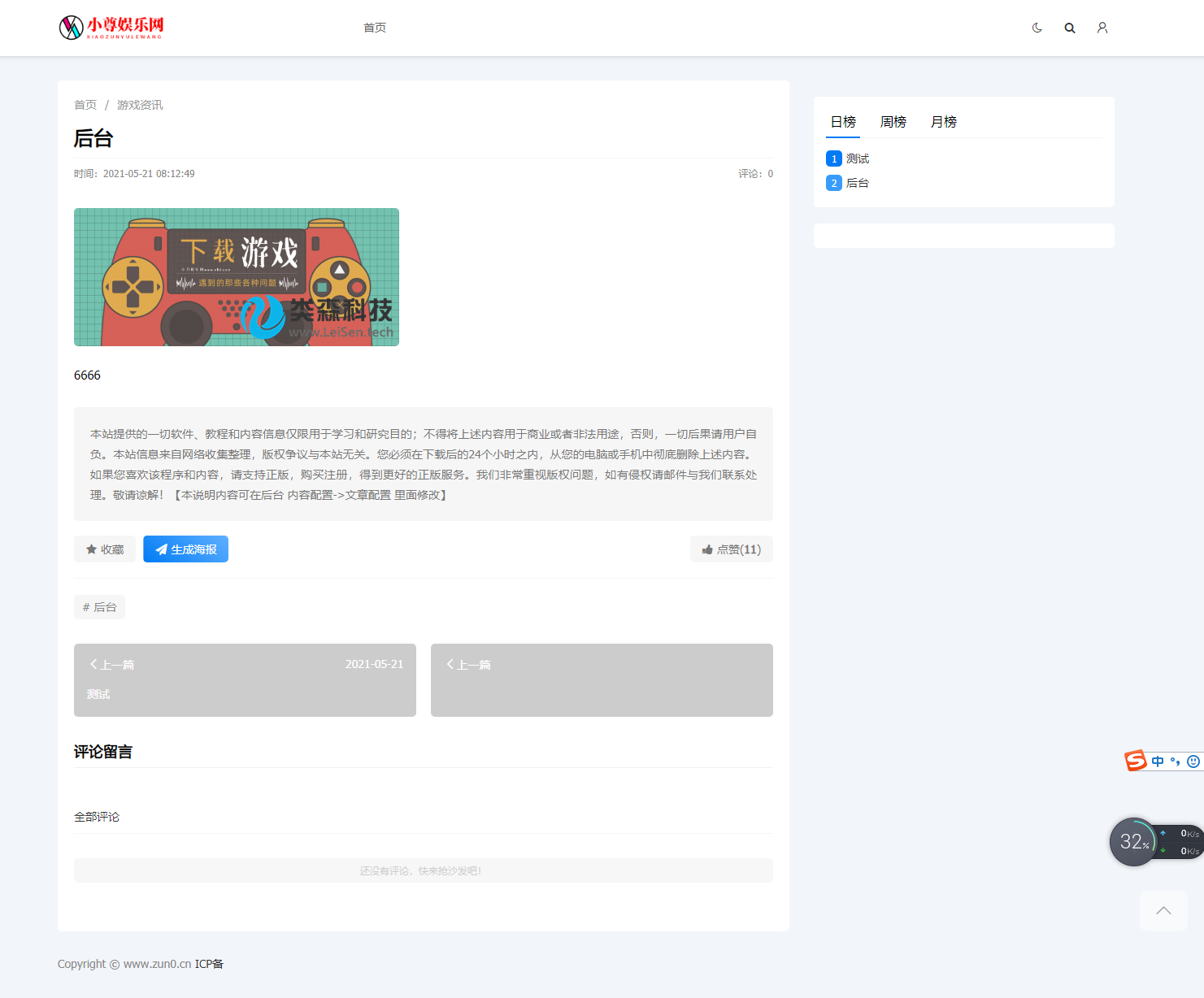Click the 评论: 0 comment count
The width and height of the screenshot is (1204, 998).
(756, 174)
